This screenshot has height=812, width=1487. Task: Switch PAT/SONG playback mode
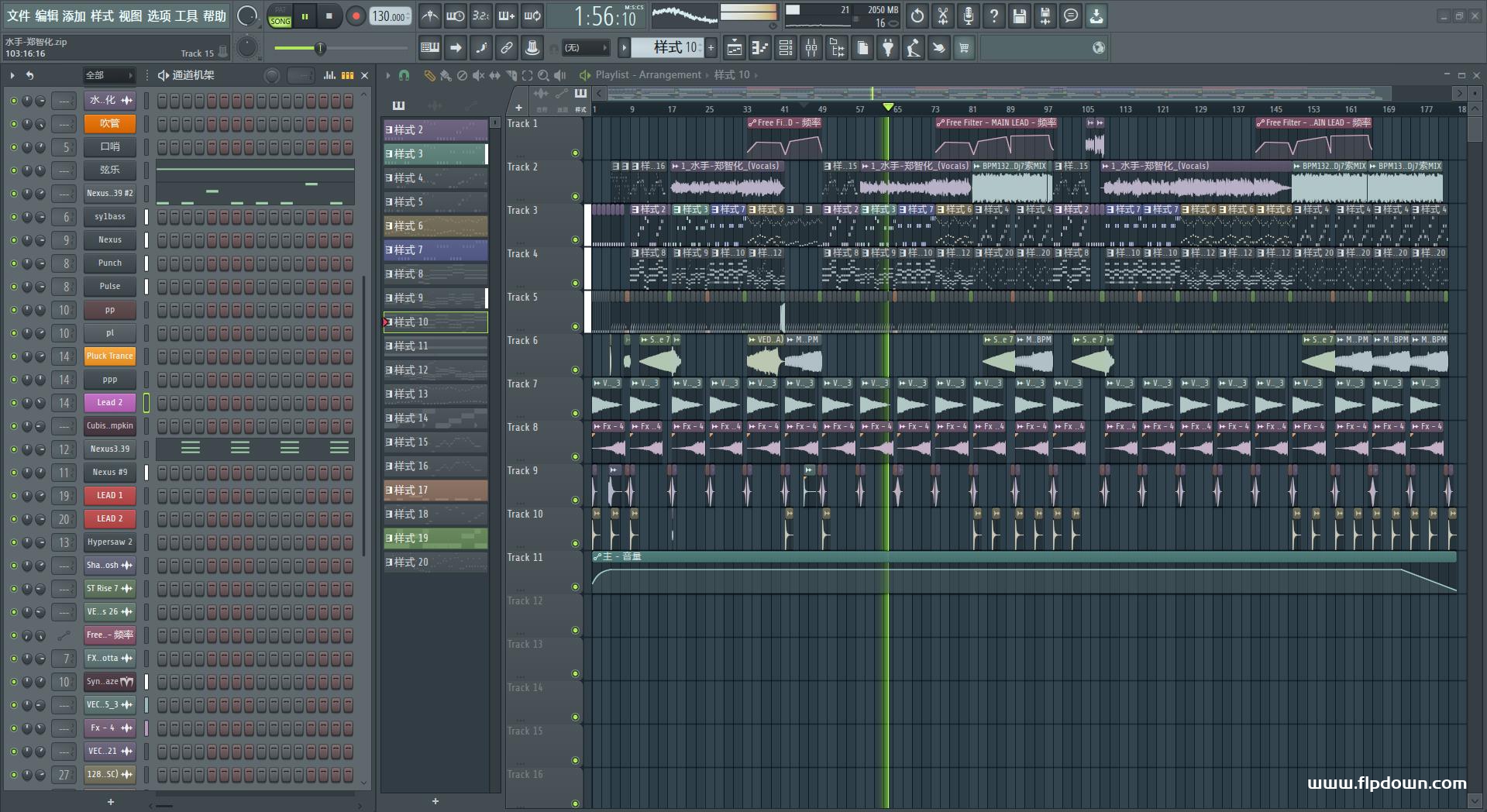point(280,15)
